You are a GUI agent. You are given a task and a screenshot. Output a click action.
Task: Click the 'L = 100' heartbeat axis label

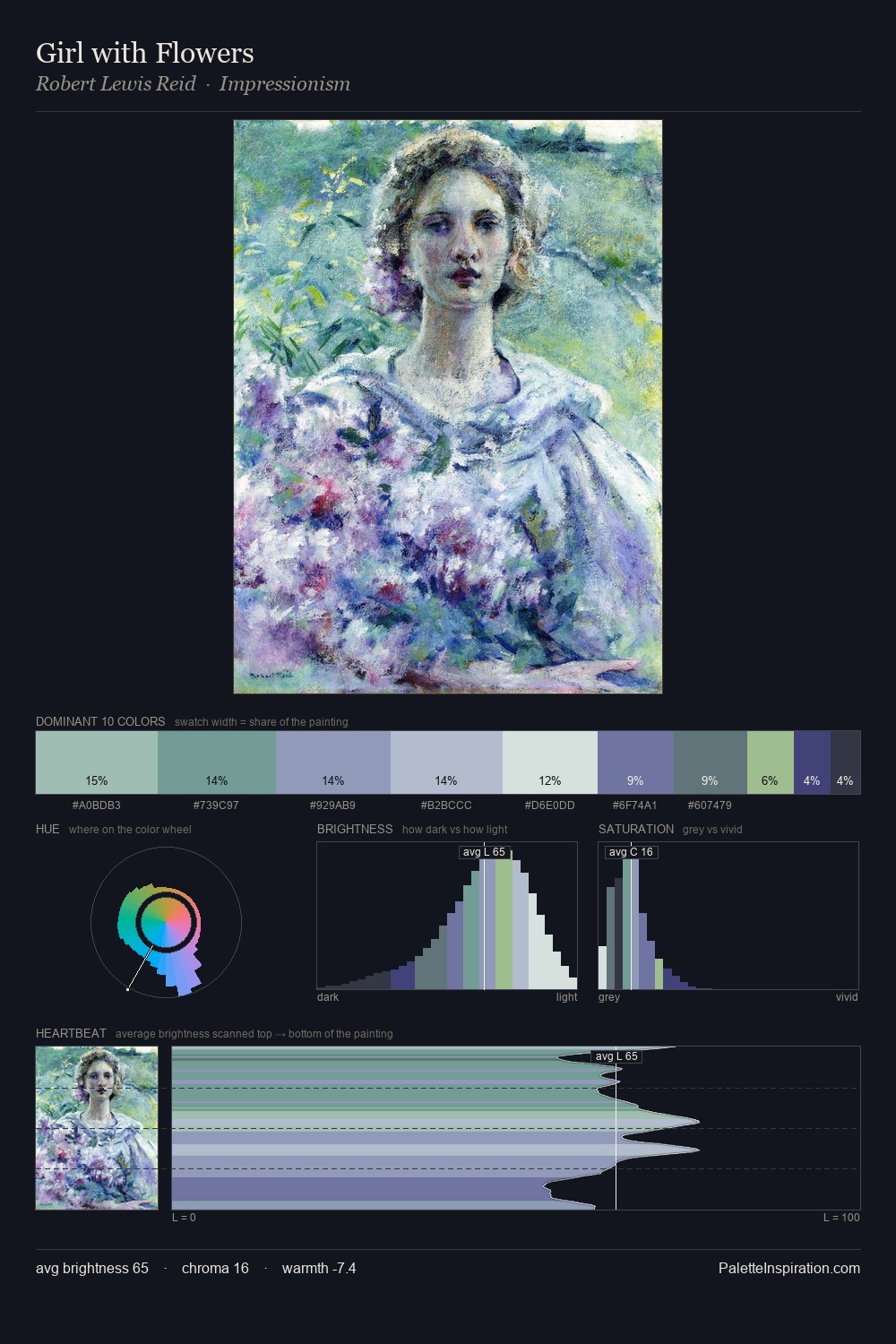coord(841,1217)
